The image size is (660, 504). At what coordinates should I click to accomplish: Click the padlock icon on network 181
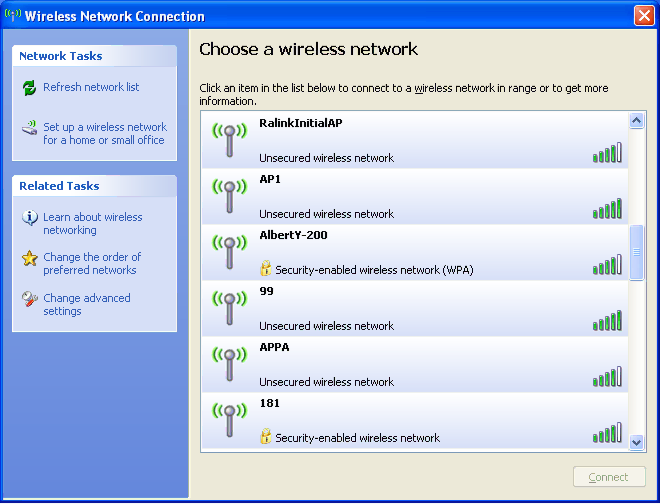pos(265,436)
